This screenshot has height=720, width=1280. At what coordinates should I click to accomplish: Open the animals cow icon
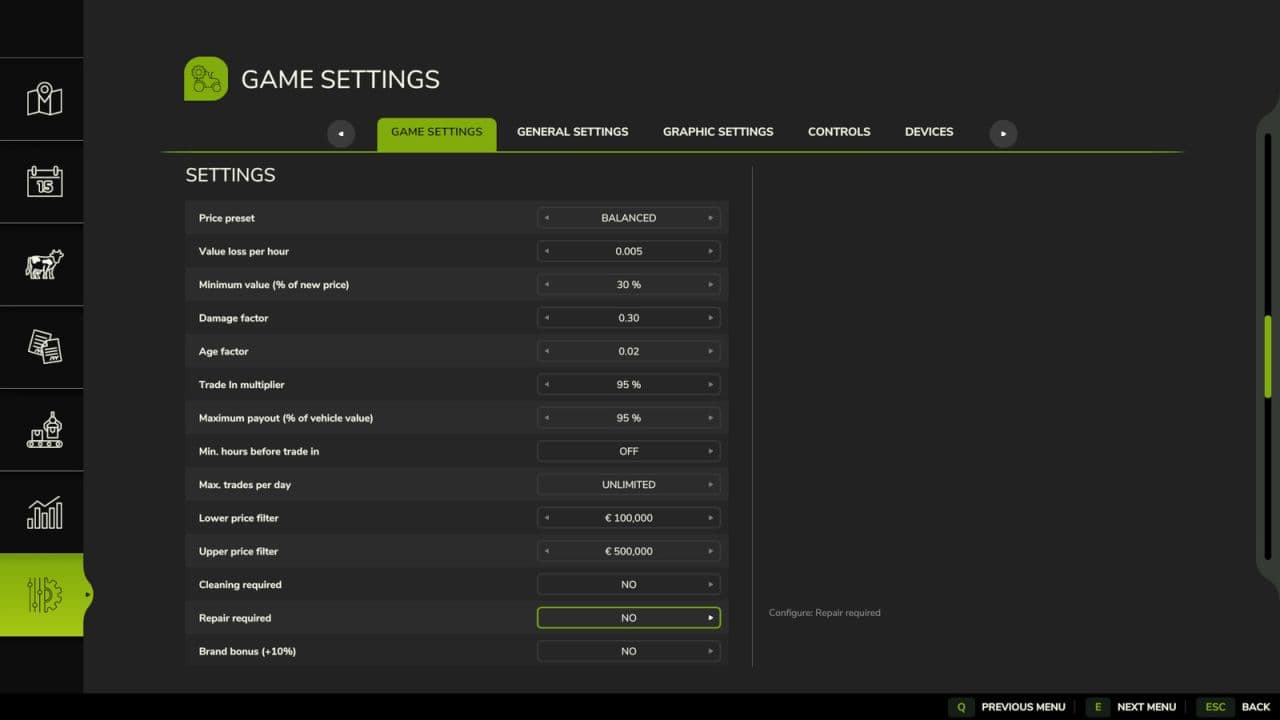[x=44, y=264]
